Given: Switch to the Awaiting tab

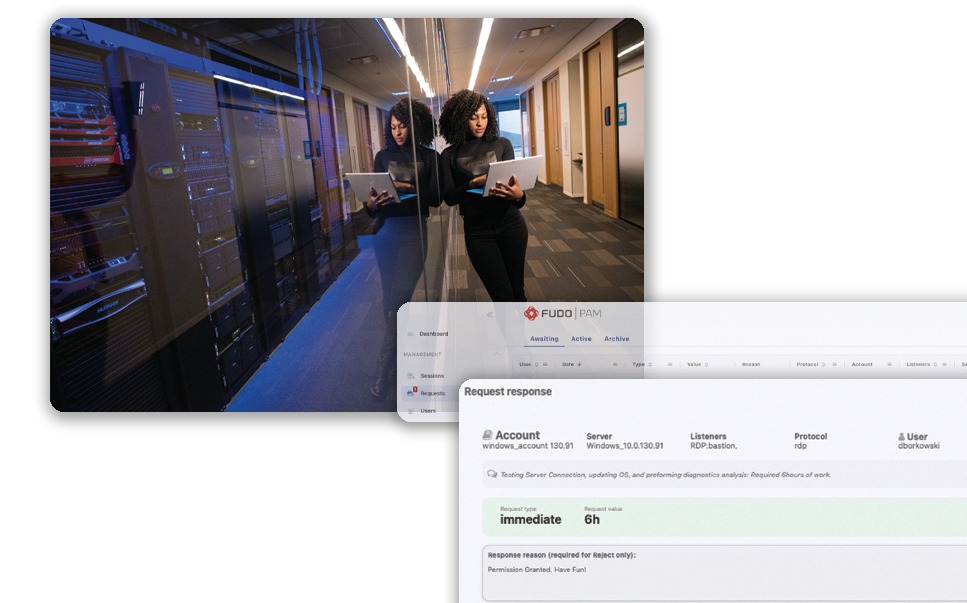Looking at the screenshot, I should coord(544,339).
